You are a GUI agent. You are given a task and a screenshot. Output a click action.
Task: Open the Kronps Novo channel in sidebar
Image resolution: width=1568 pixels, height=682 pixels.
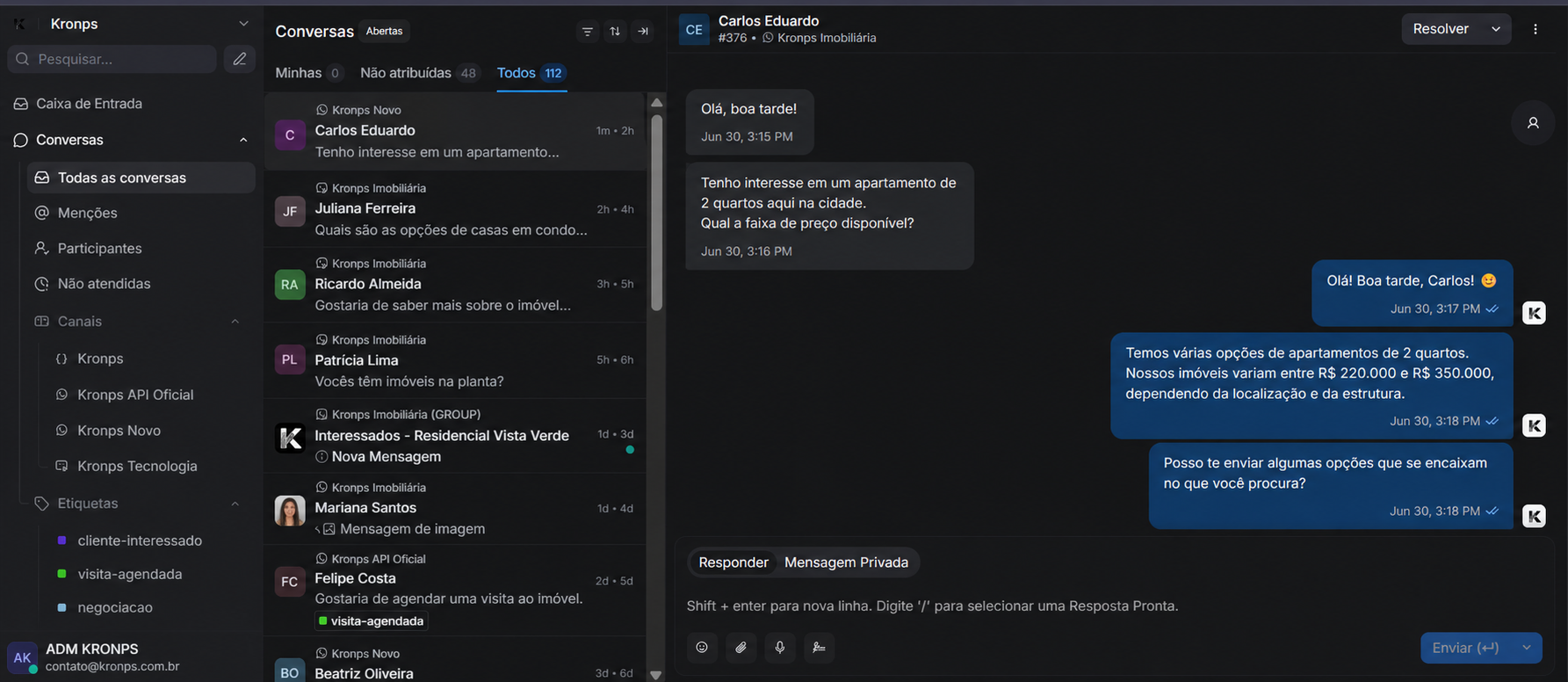click(x=119, y=431)
